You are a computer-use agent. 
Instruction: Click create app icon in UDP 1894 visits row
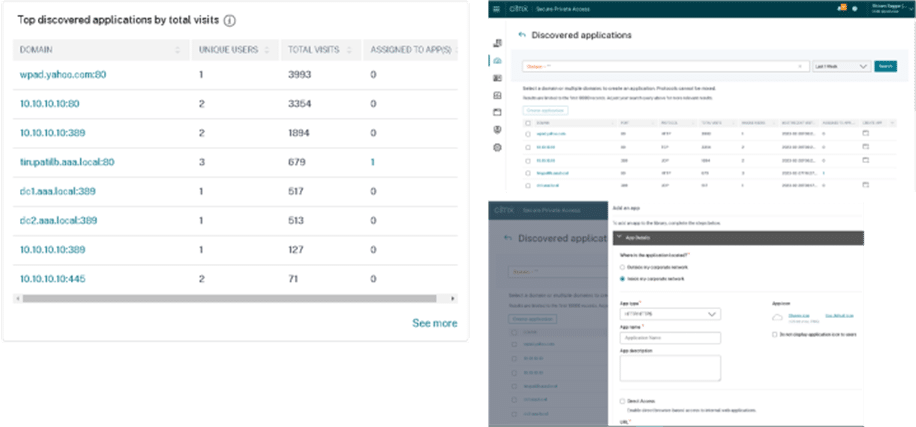(866, 159)
